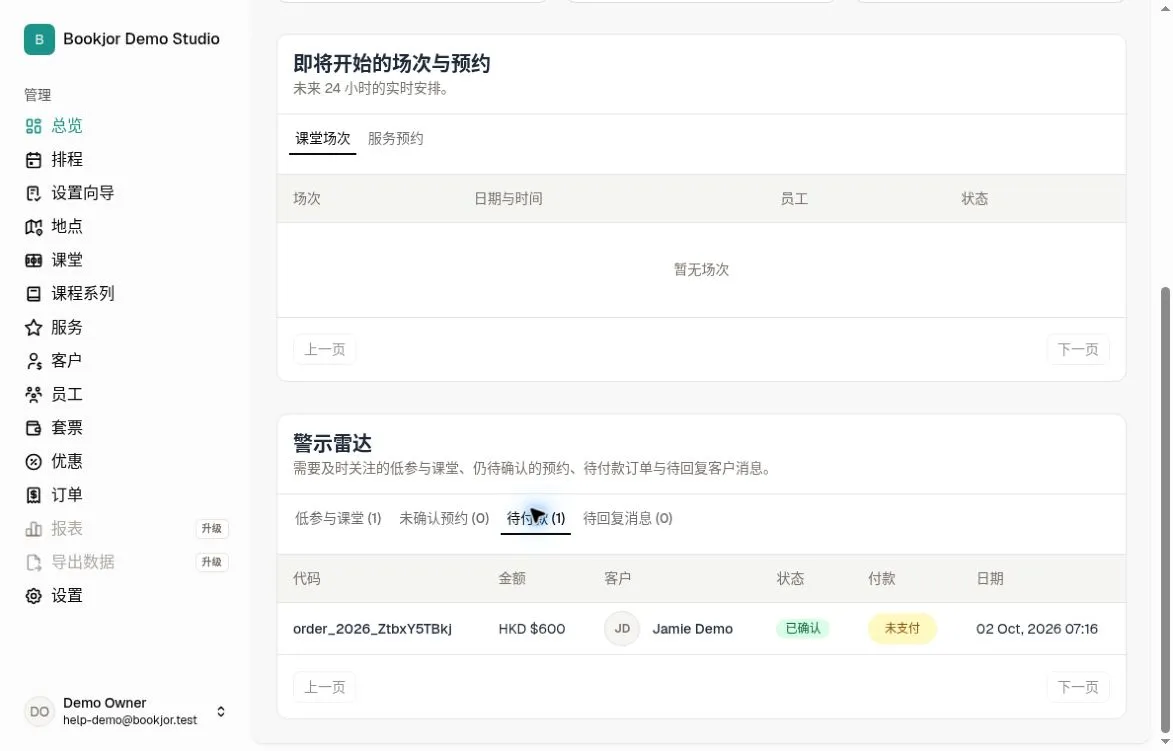Open the 服务 star icon
The height and width of the screenshot is (751, 1173).
[x=34, y=328]
